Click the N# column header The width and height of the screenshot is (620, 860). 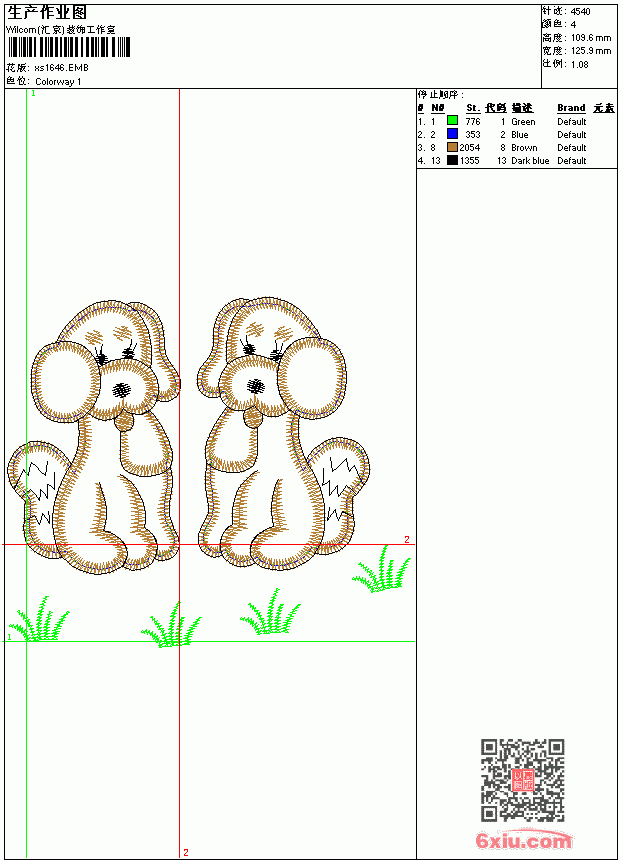[x=437, y=108]
